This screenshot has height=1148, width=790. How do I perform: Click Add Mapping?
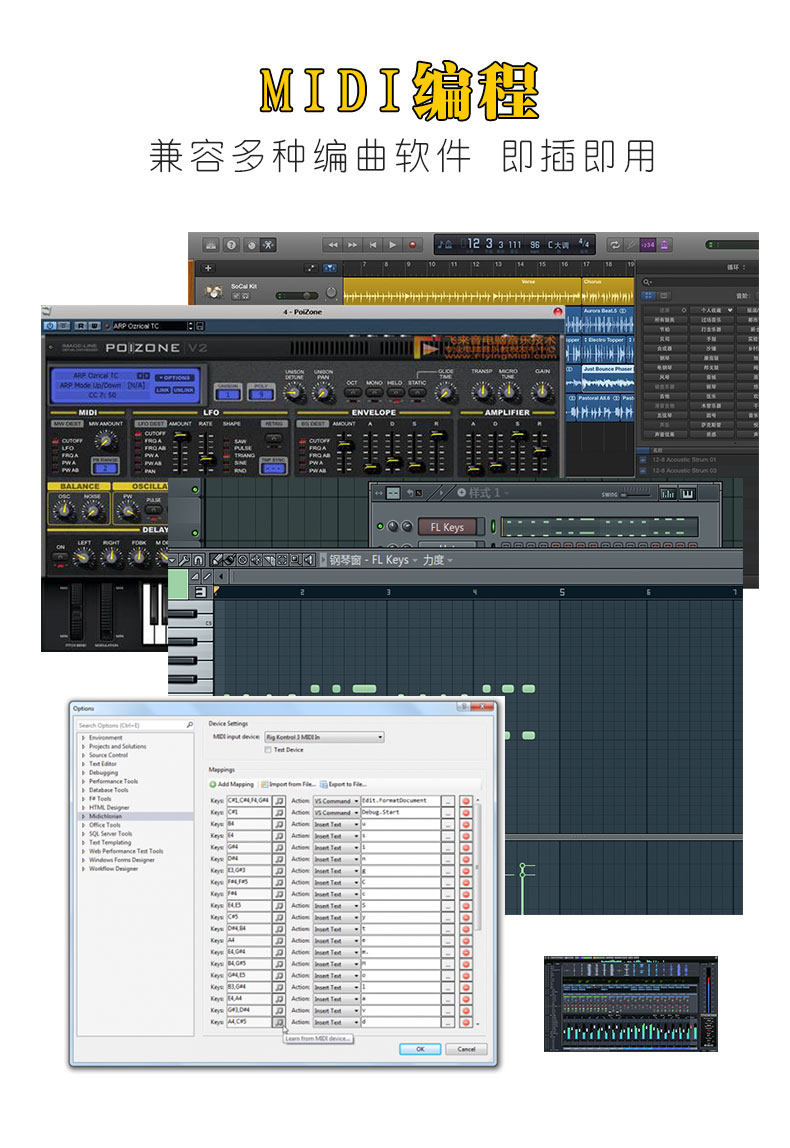tap(232, 784)
